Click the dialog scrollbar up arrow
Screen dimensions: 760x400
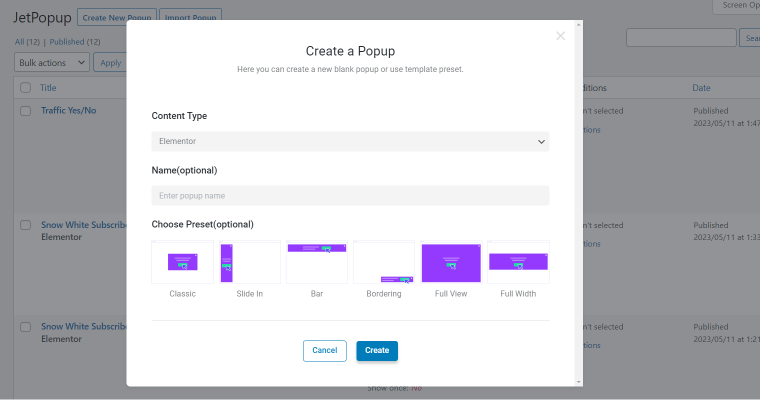click(x=578, y=24)
